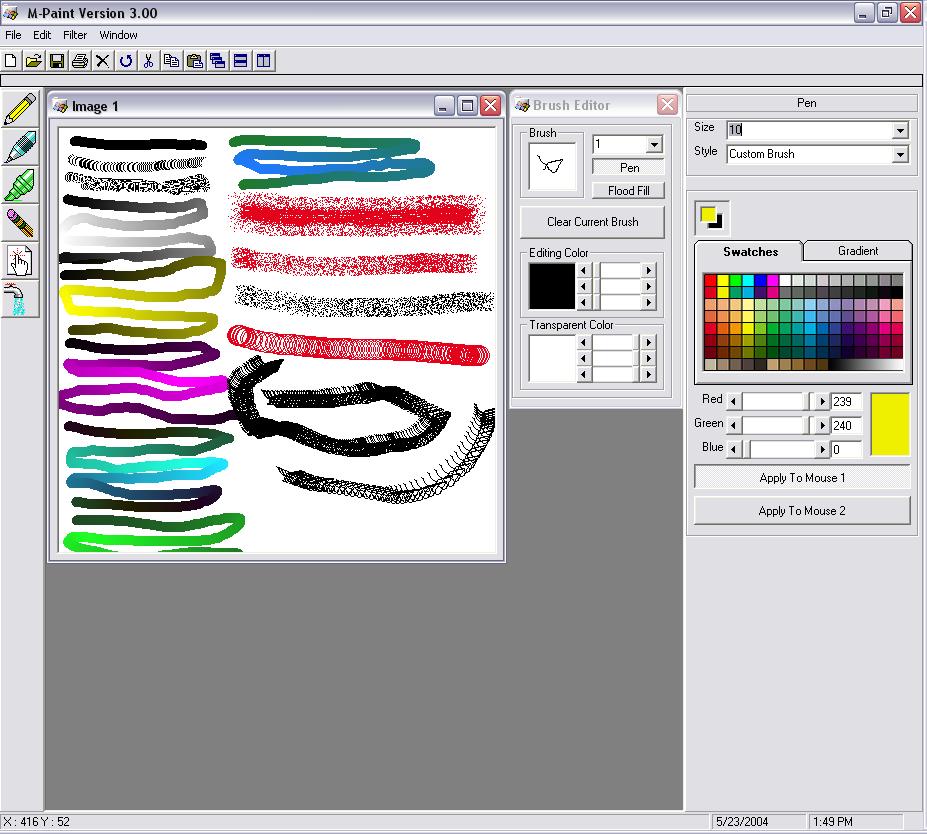Open the Brush number dropdown
This screenshot has width=927, height=834.
tap(654, 145)
